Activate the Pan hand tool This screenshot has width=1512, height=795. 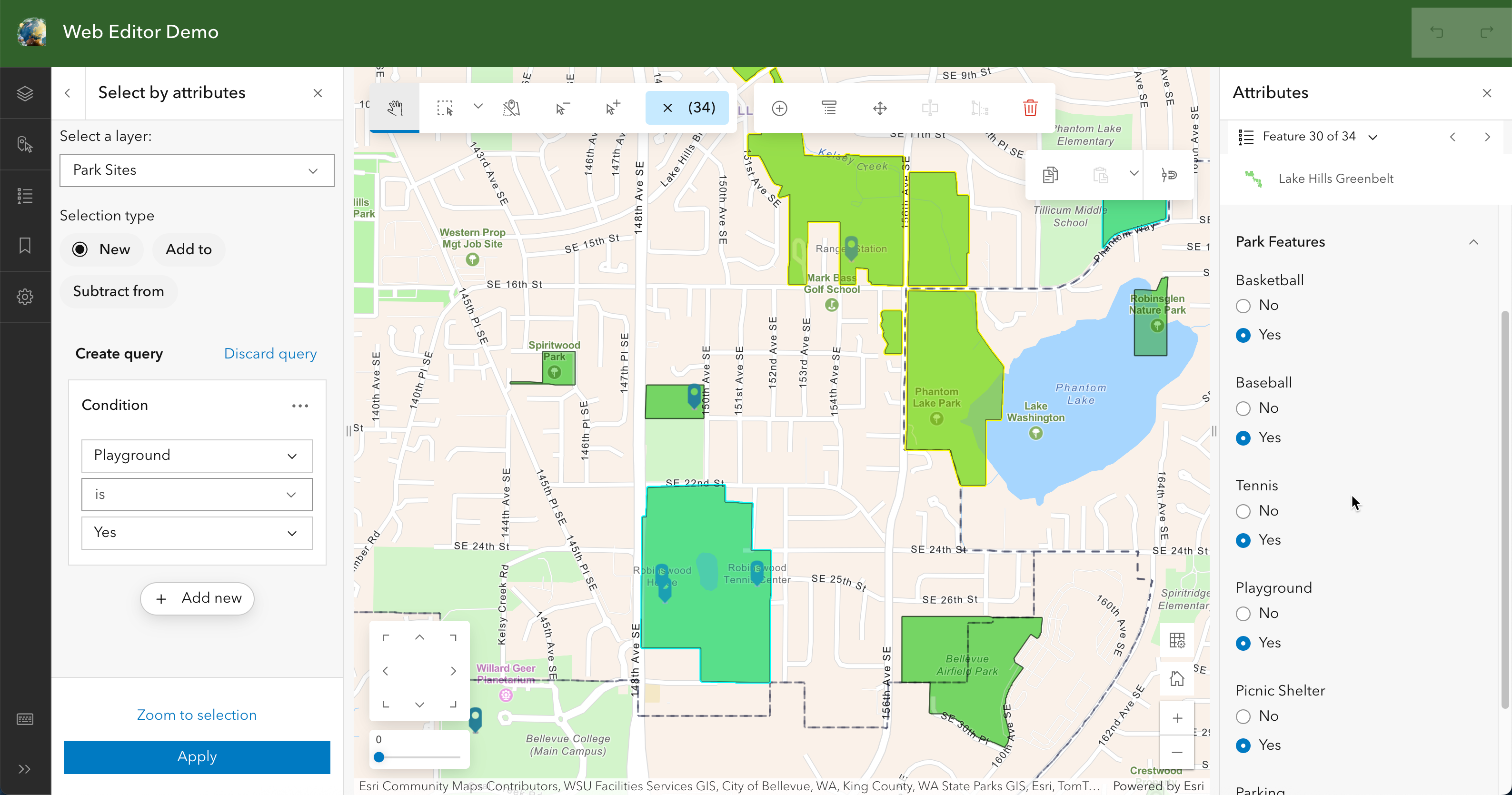pyautogui.click(x=395, y=108)
